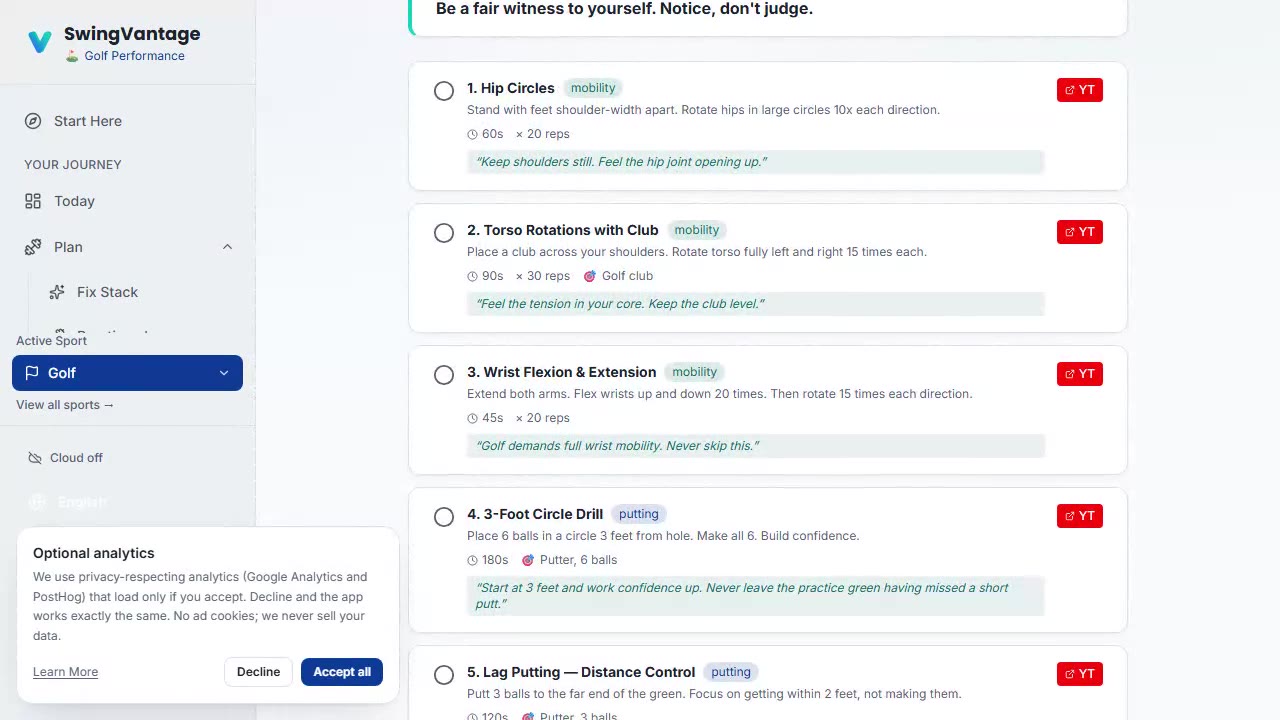
Task: Click the putting tag on 3-Foot Circle Drill
Action: point(639,514)
